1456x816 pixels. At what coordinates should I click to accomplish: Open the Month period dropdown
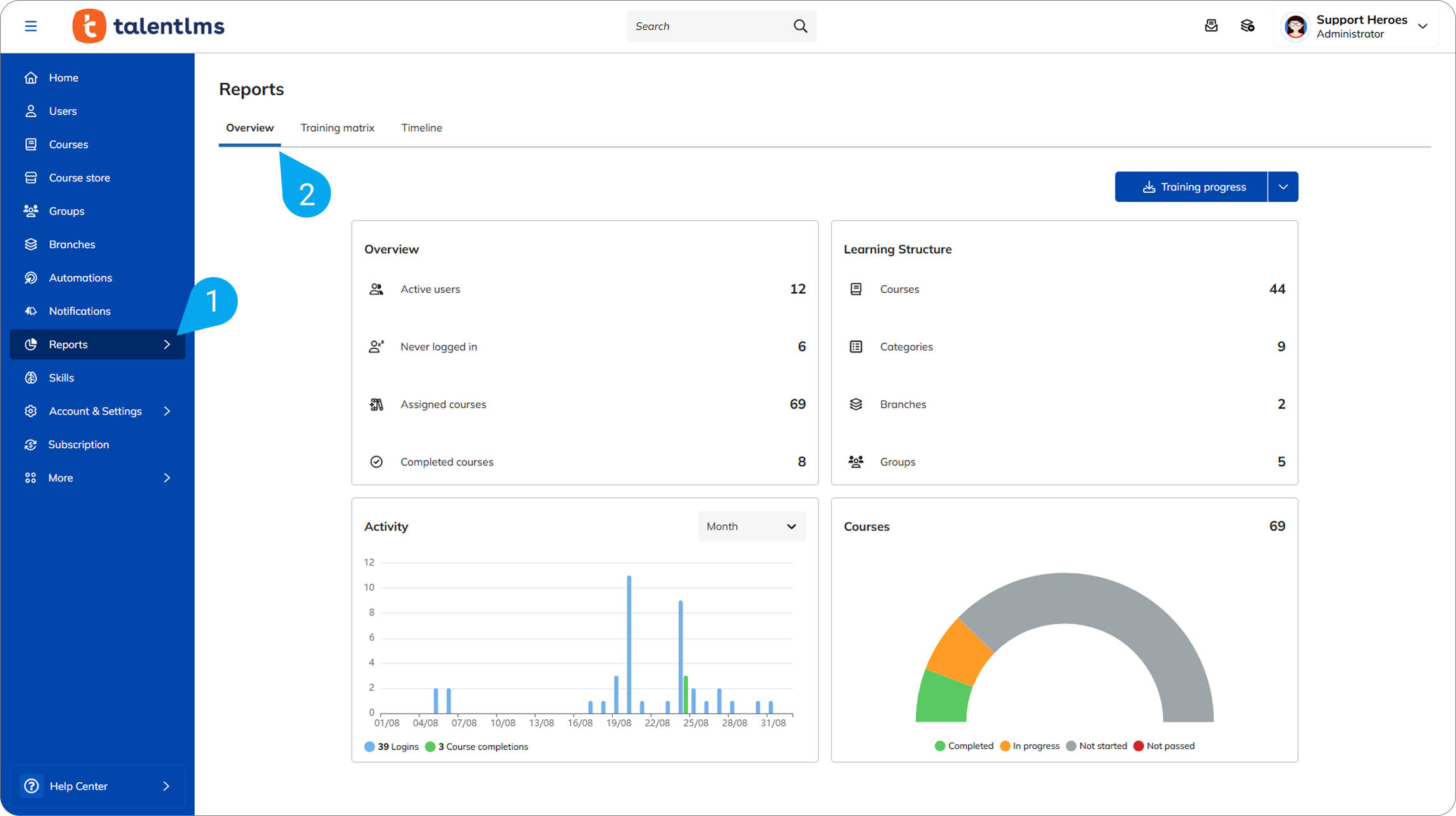(x=751, y=526)
